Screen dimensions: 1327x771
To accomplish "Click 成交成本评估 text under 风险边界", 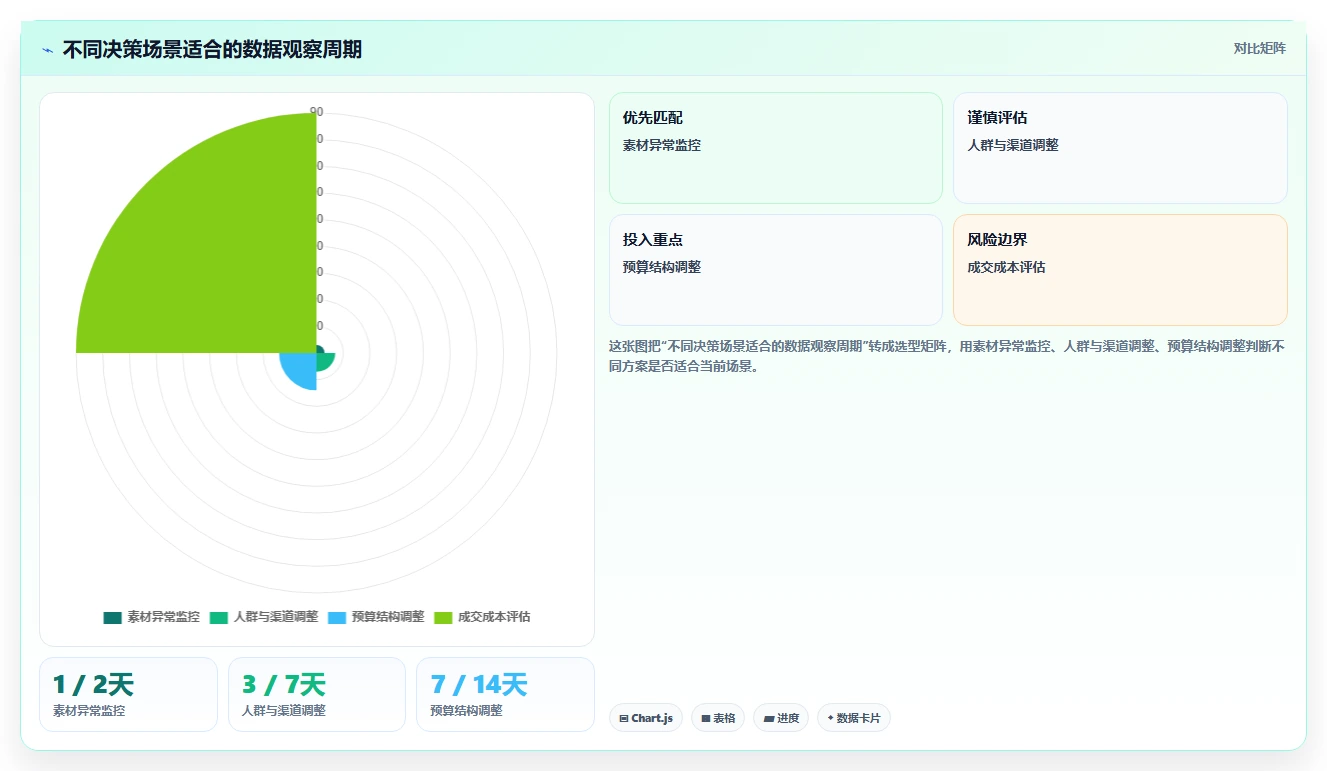I will click(x=1006, y=267).
